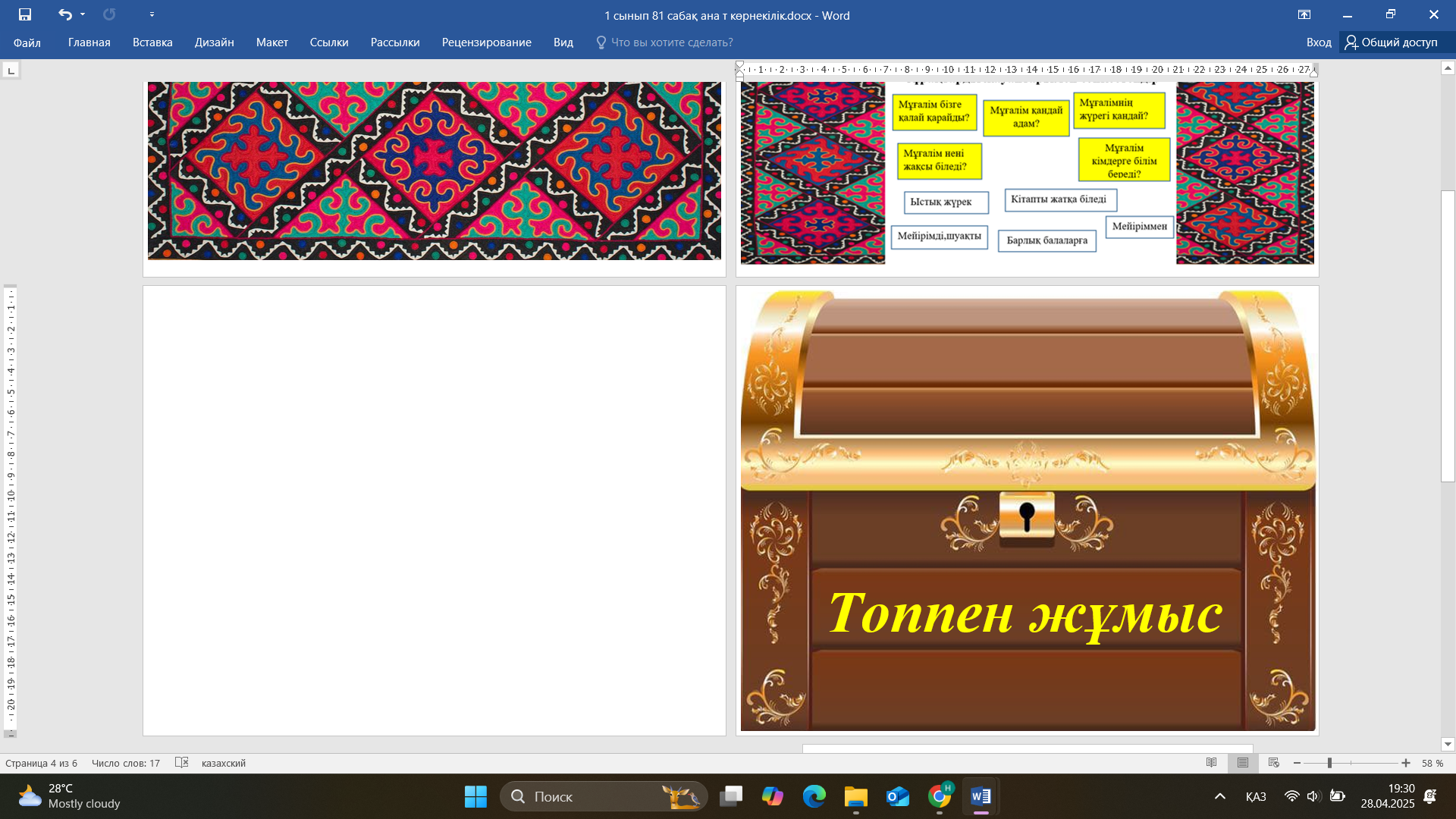The height and width of the screenshot is (819, 1456).
Task: Select Print Layout view icon
Action: coord(1242,763)
